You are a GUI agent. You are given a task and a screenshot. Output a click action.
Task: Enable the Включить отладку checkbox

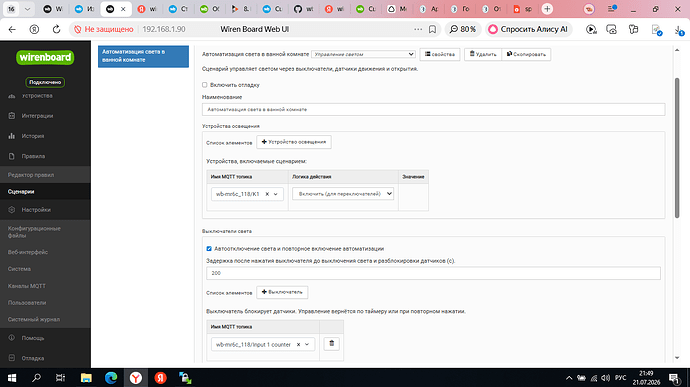click(x=205, y=85)
